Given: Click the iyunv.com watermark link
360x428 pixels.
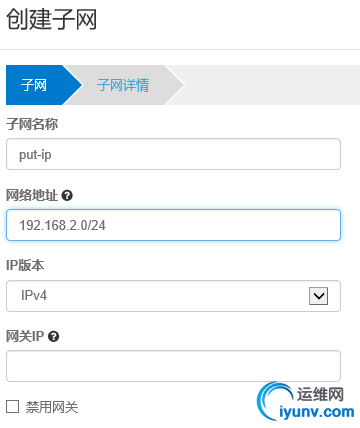Looking at the screenshot, I should coord(316,412).
